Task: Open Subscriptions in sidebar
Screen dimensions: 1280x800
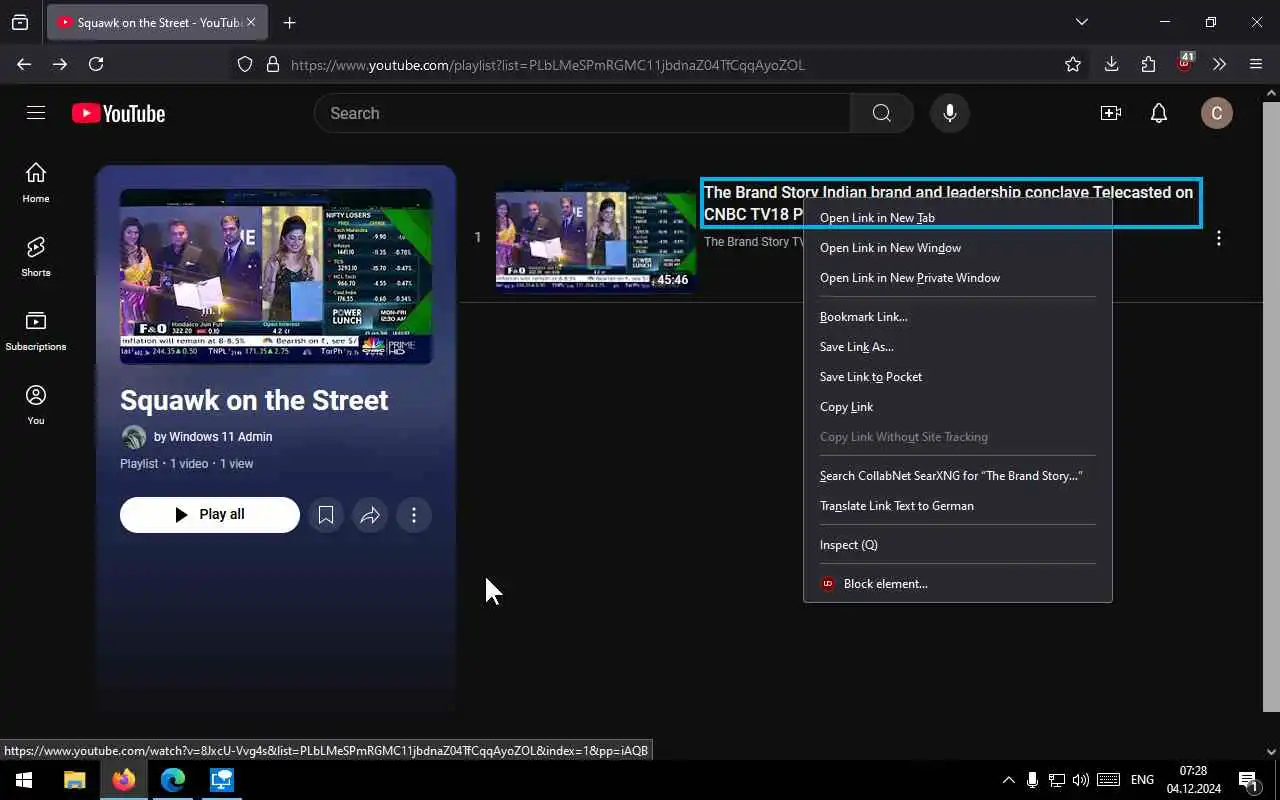Action: [36, 331]
